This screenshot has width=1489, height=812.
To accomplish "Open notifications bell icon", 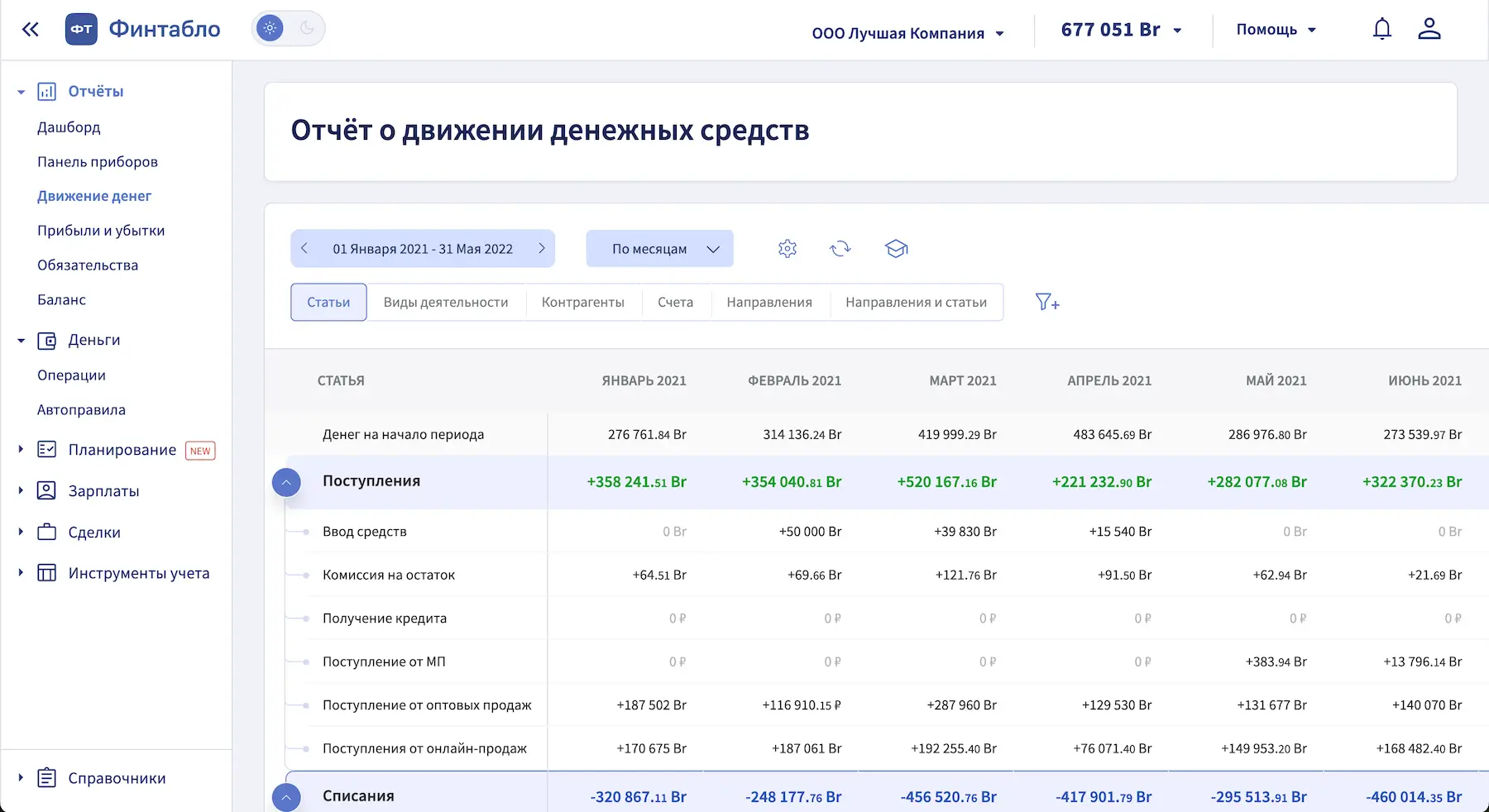I will tap(1382, 29).
